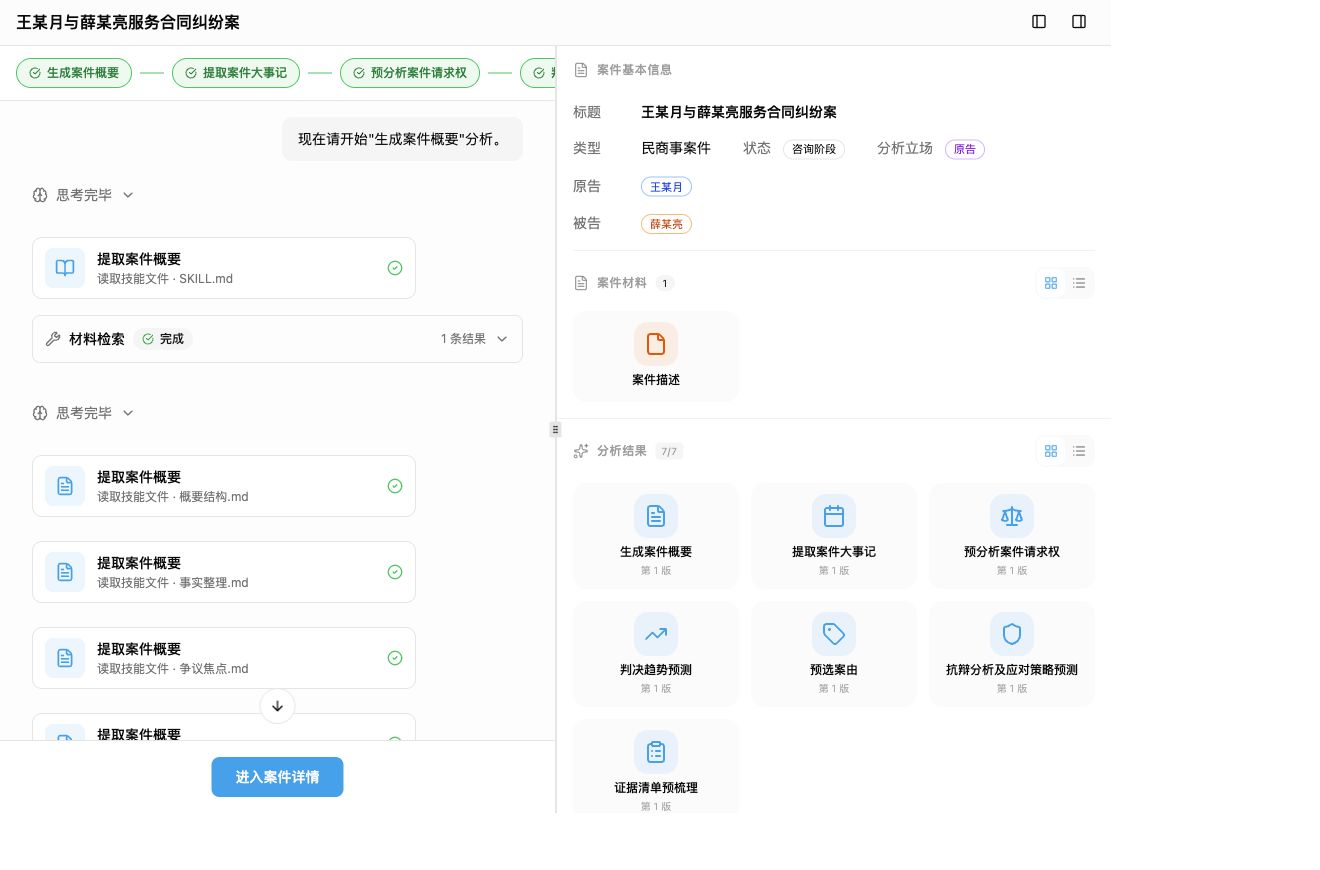Select the 预分析案件请求权 step tab
1320x870 pixels.
click(x=410, y=73)
